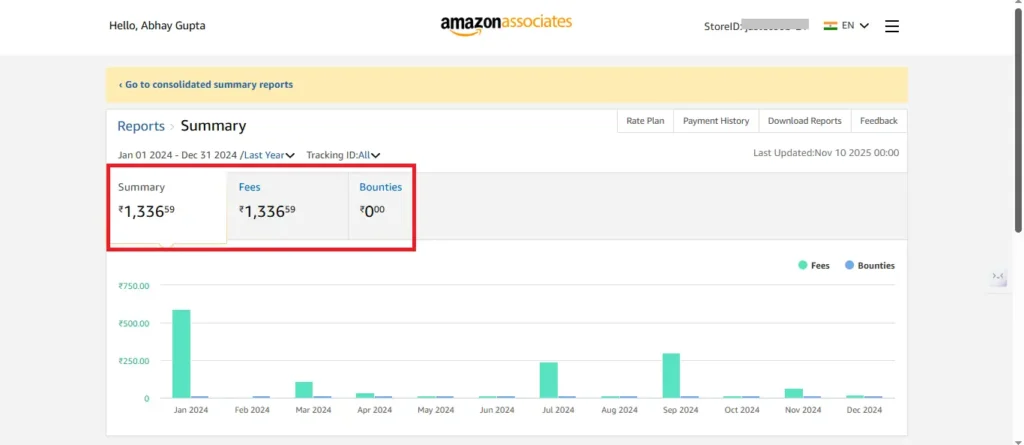The width and height of the screenshot is (1024, 445).
Task: Click the Oct 2024 axis label
Action: pos(742,410)
